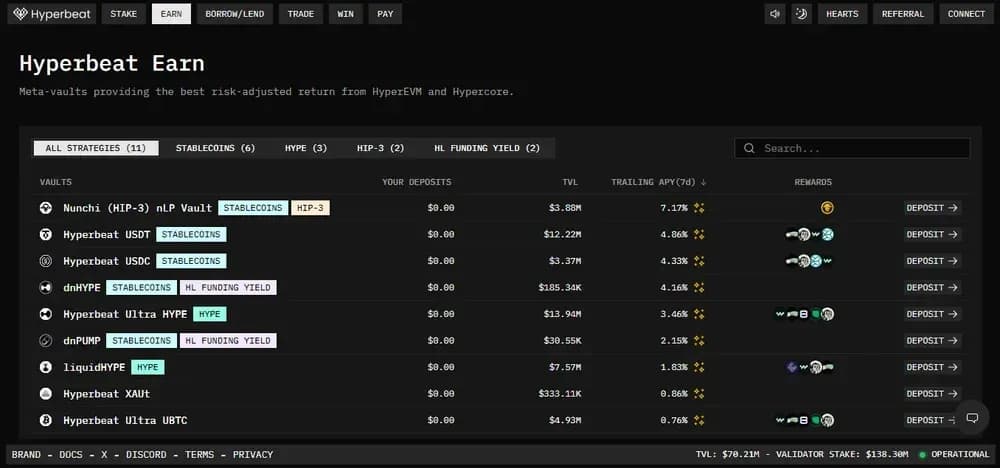Screen dimensions: 1000x468
Task: Click the sparkle icon beside 7.17% APY
Action: click(x=699, y=208)
